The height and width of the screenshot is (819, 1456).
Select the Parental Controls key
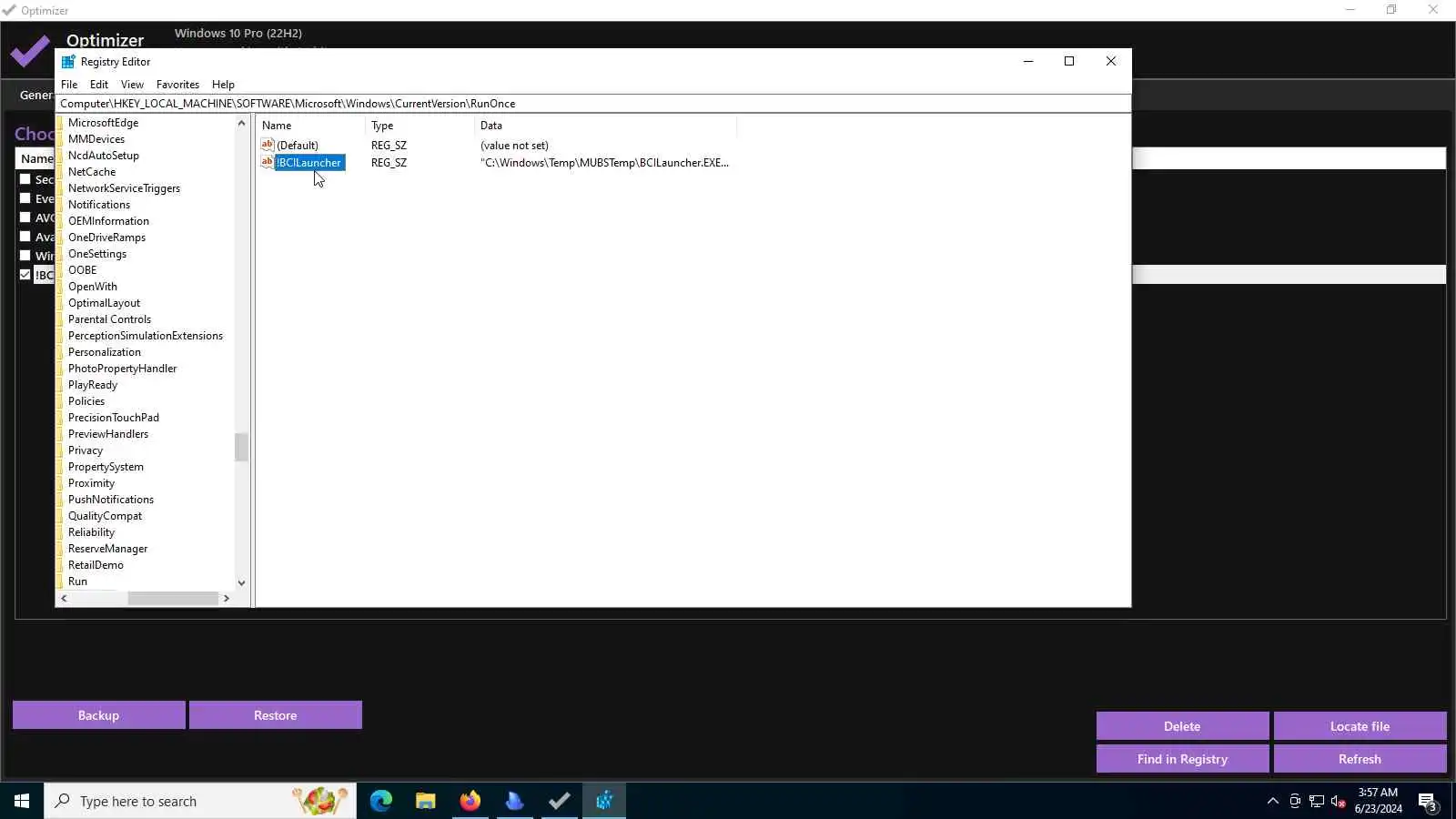pos(109,319)
